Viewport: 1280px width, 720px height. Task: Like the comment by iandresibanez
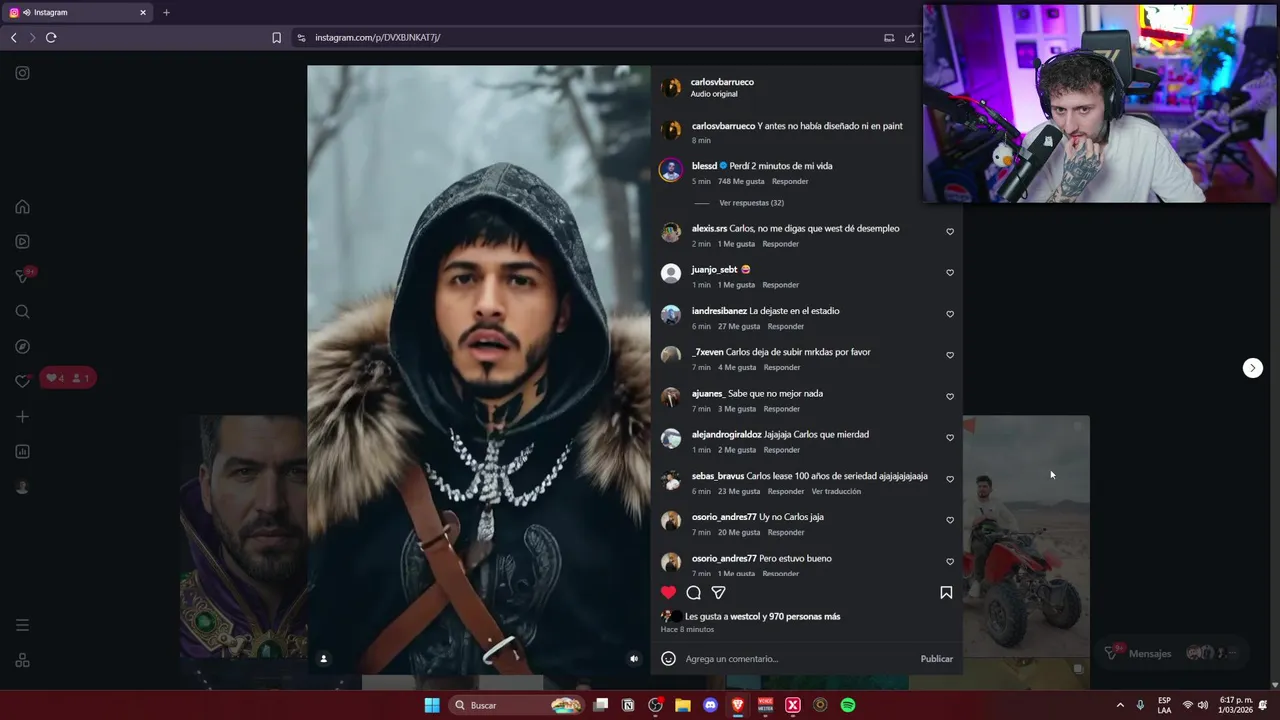pos(950,314)
